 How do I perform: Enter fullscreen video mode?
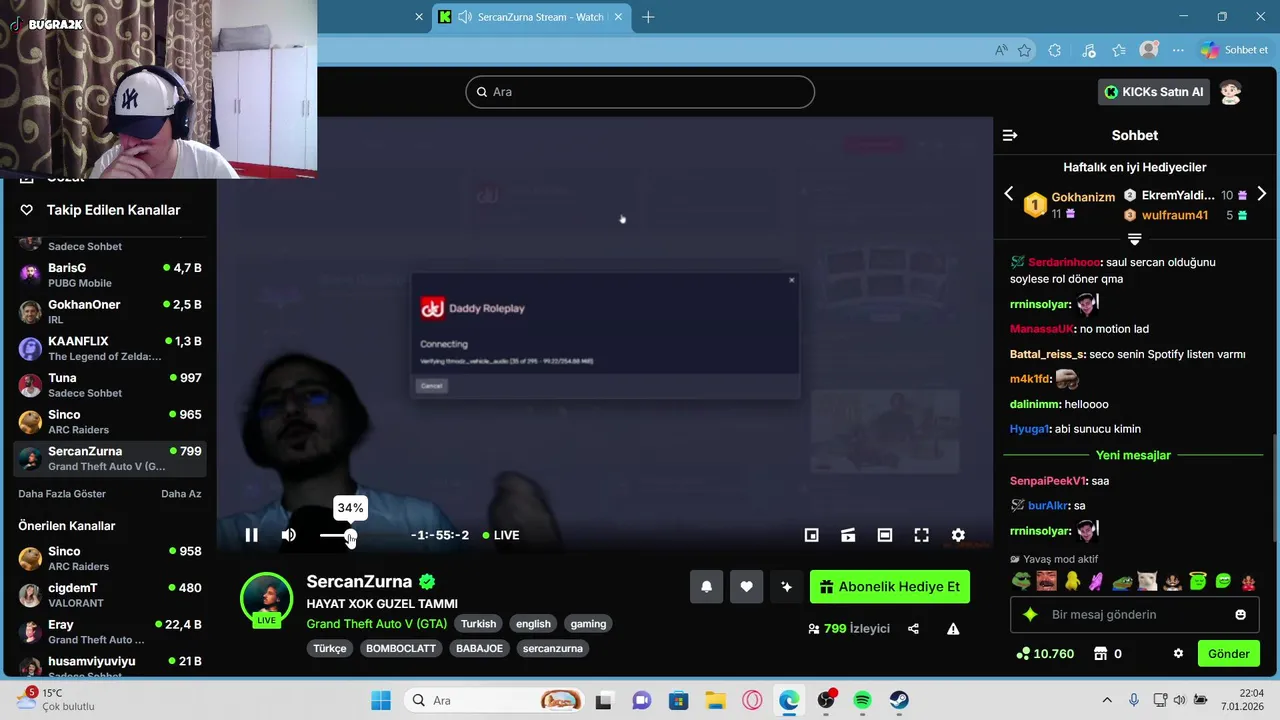tap(922, 535)
